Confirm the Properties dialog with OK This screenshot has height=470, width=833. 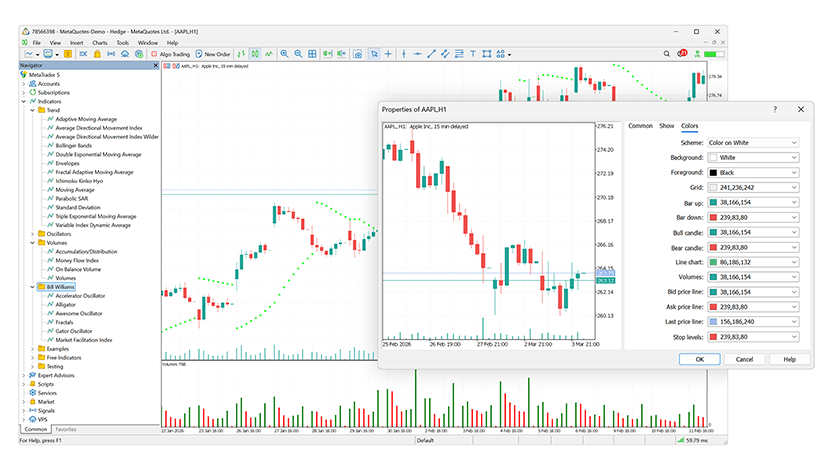[700, 360]
